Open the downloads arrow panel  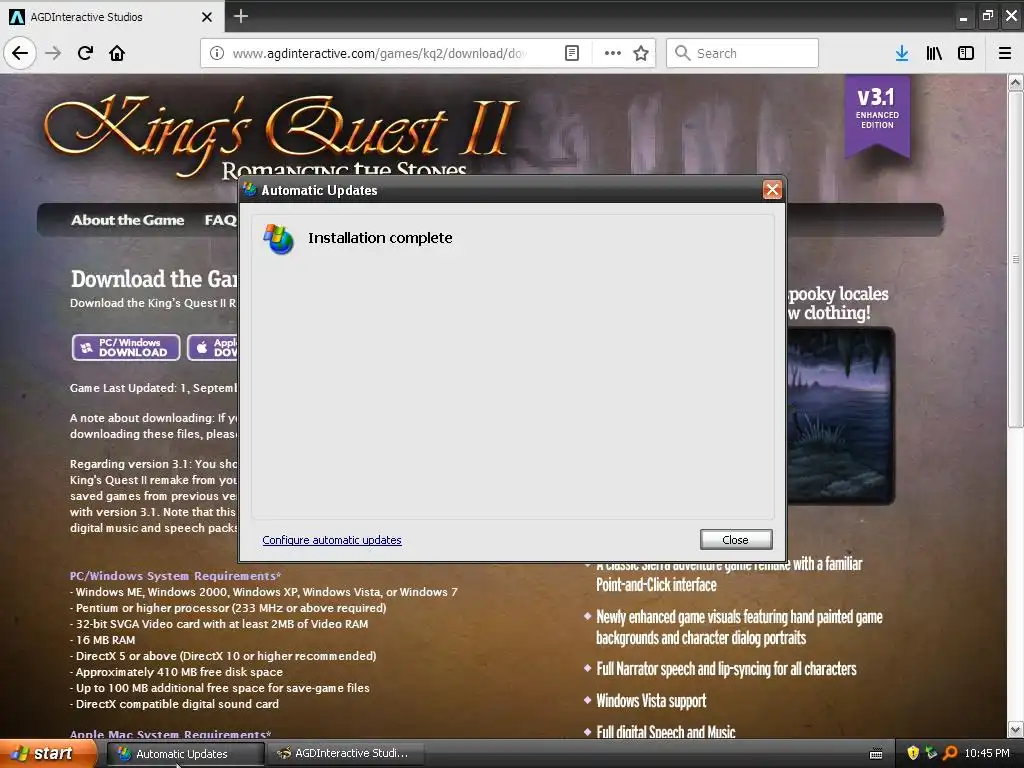902,53
